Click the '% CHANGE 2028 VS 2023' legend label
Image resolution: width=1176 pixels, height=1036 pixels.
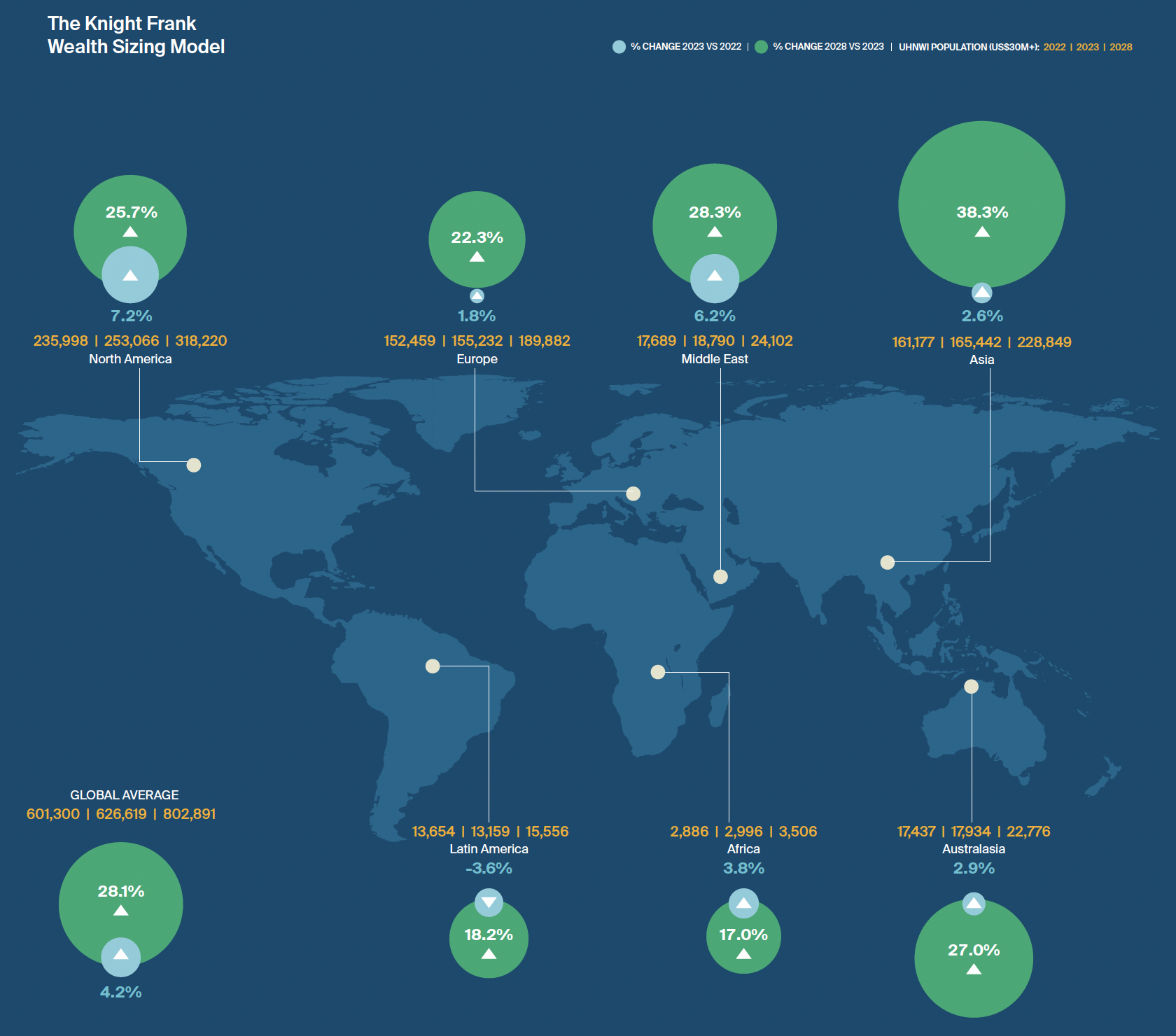828,47
